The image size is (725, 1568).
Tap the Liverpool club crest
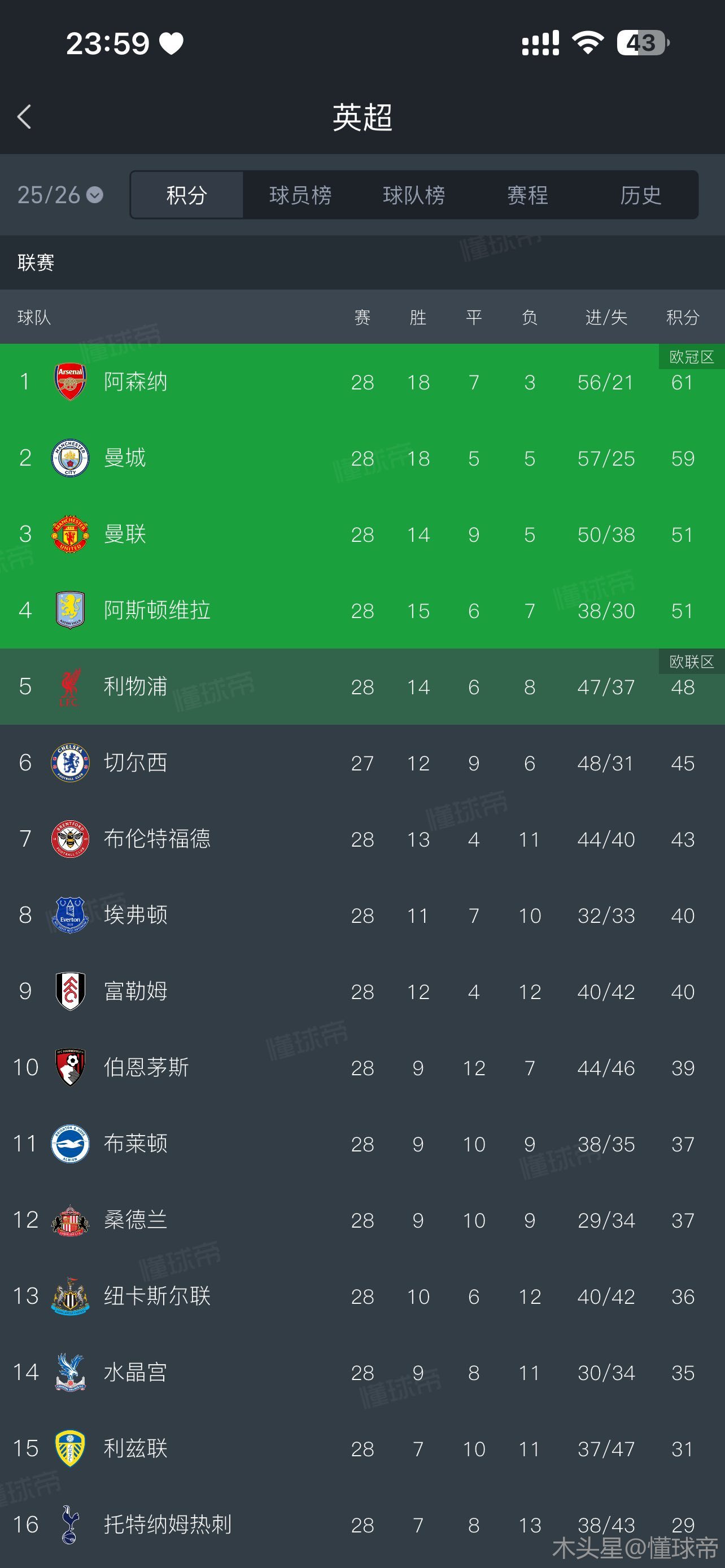coord(70,686)
